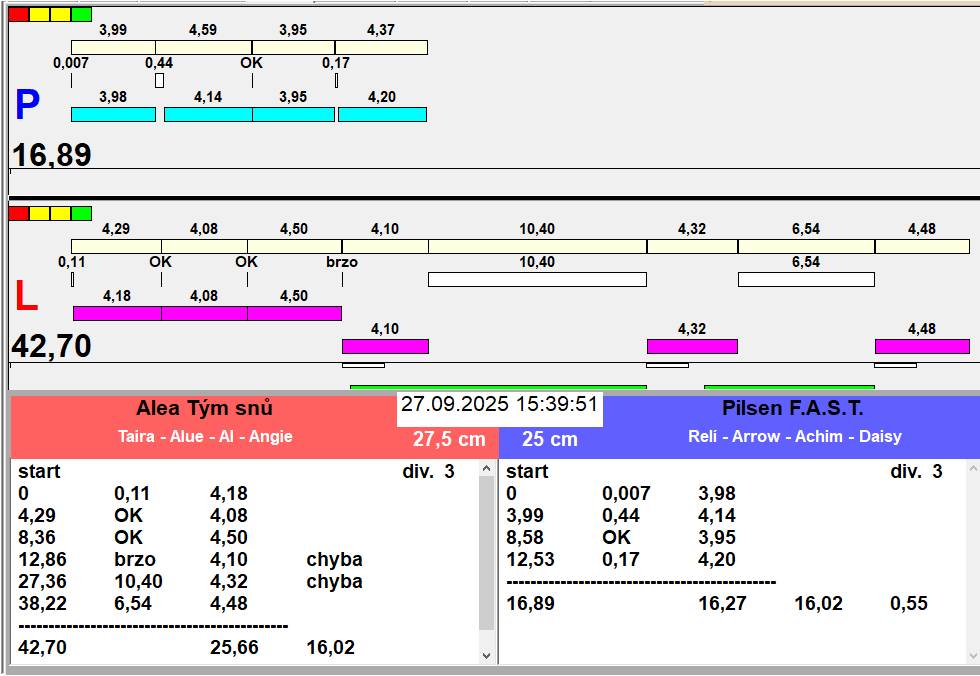
Task: Click the large 16,89 total time in lane P
Action: click(52, 154)
